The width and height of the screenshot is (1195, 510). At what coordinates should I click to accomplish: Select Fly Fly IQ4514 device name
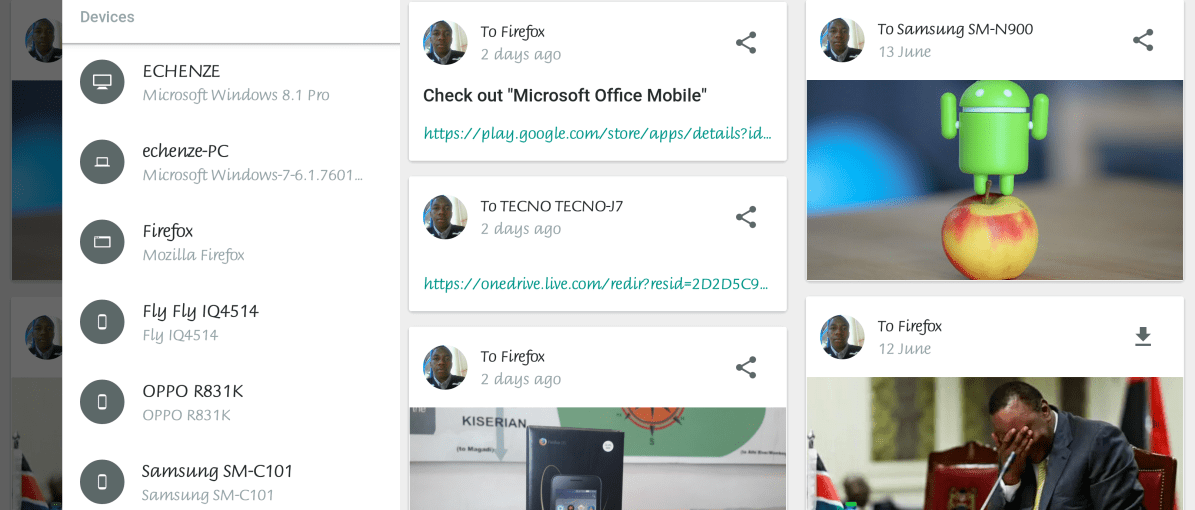coord(200,311)
